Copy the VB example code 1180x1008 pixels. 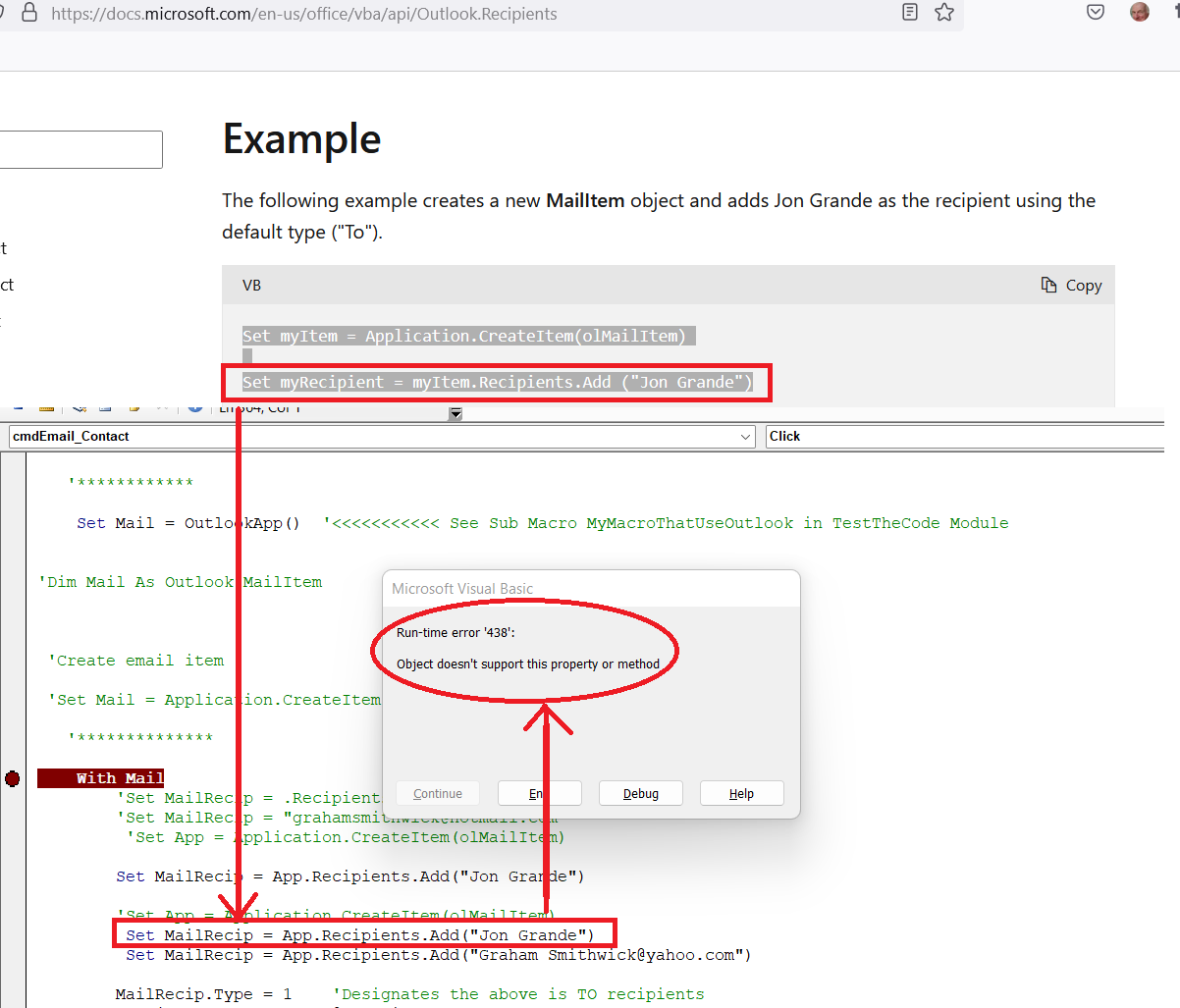pos(1071,285)
